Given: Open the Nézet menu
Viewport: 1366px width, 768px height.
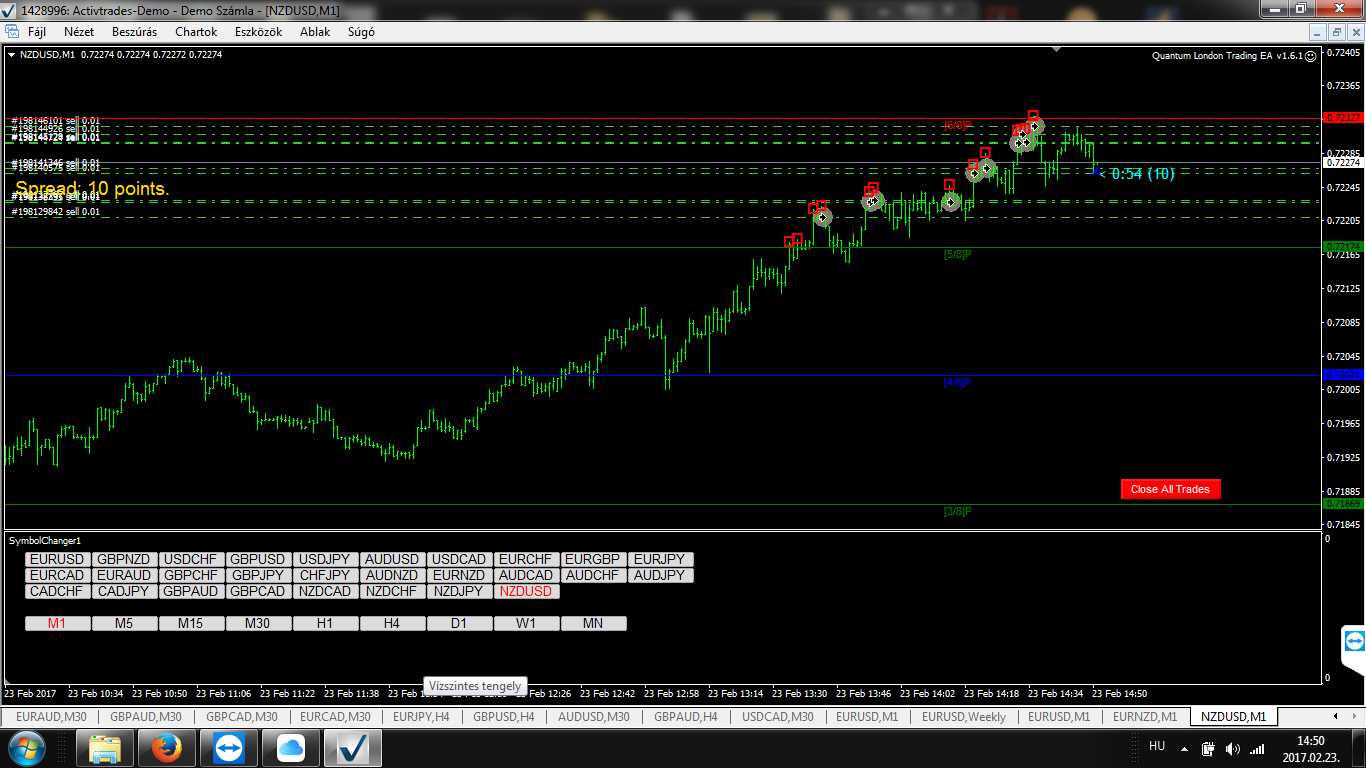Looking at the screenshot, I should (79, 32).
